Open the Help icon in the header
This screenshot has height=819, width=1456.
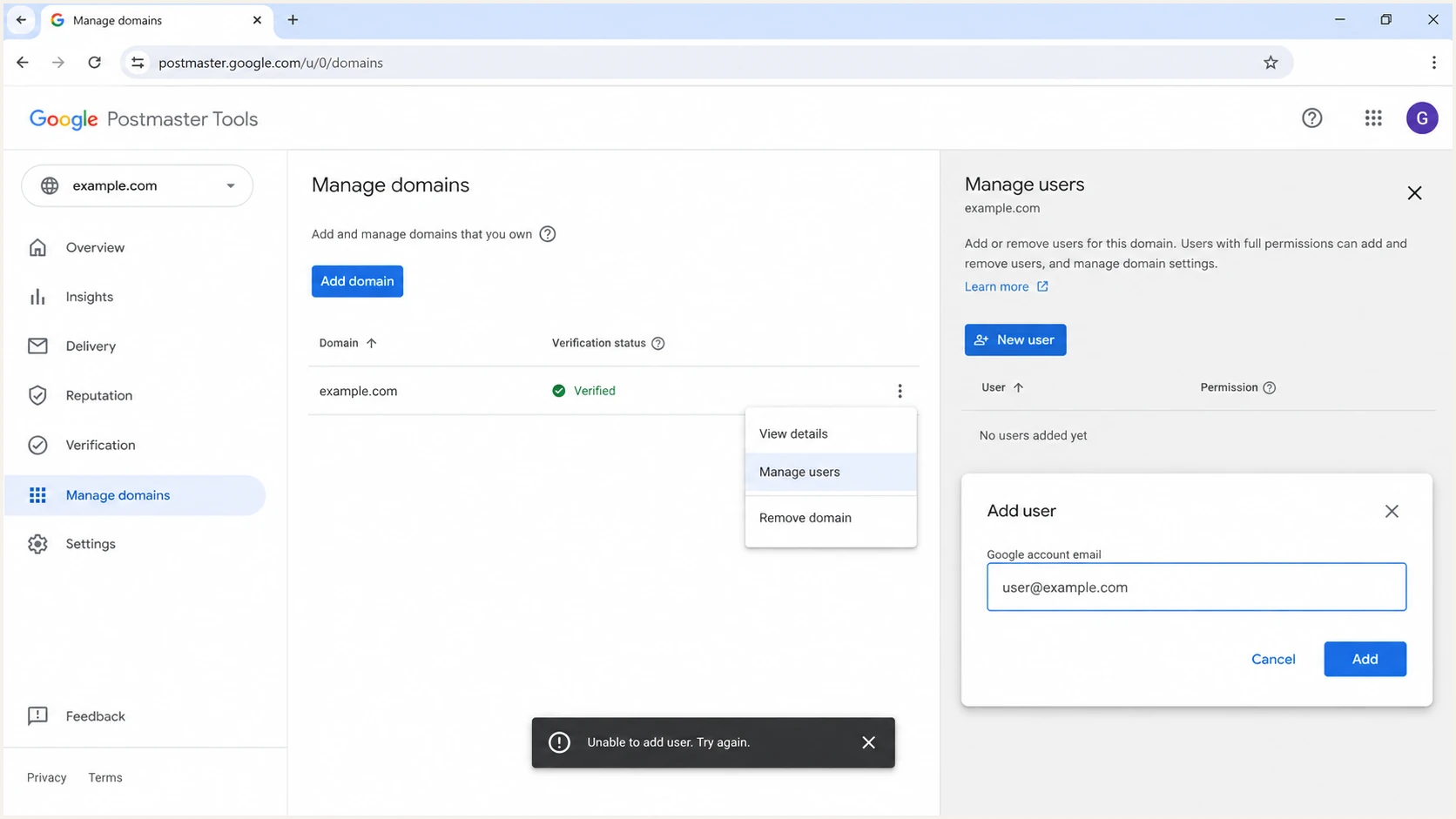click(1311, 118)
